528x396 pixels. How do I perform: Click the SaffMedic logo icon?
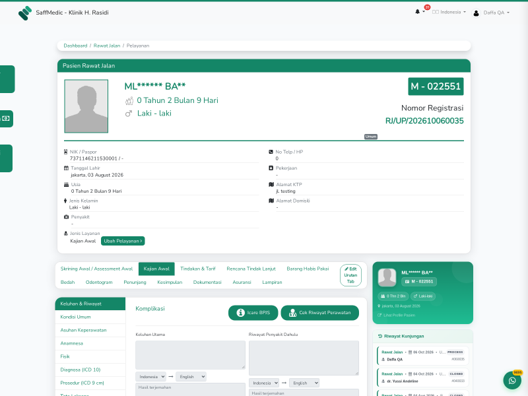[x=25, y=13]
